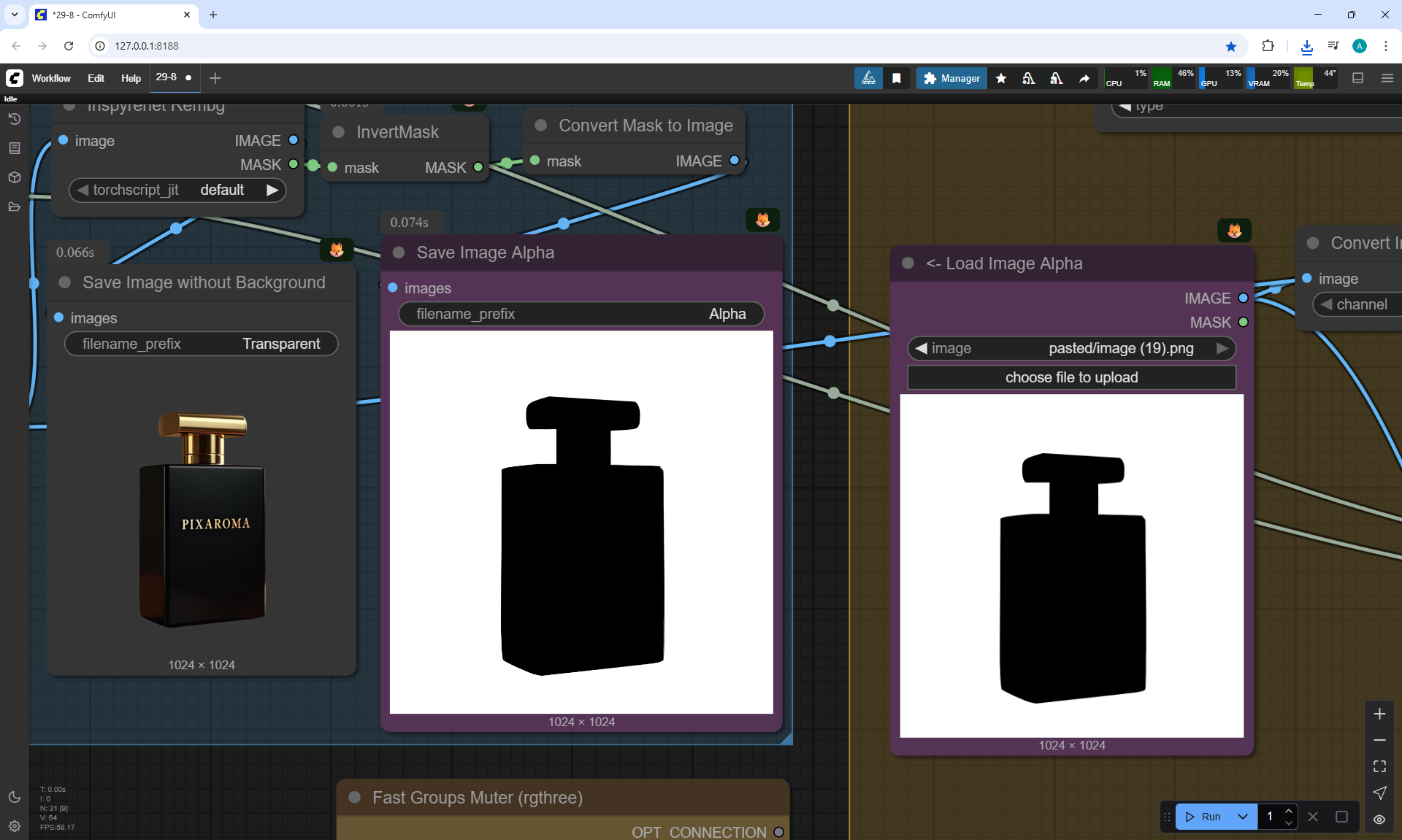Open the workflows folder sidebar icon
Screen dimensions: 1402x840
14,207
